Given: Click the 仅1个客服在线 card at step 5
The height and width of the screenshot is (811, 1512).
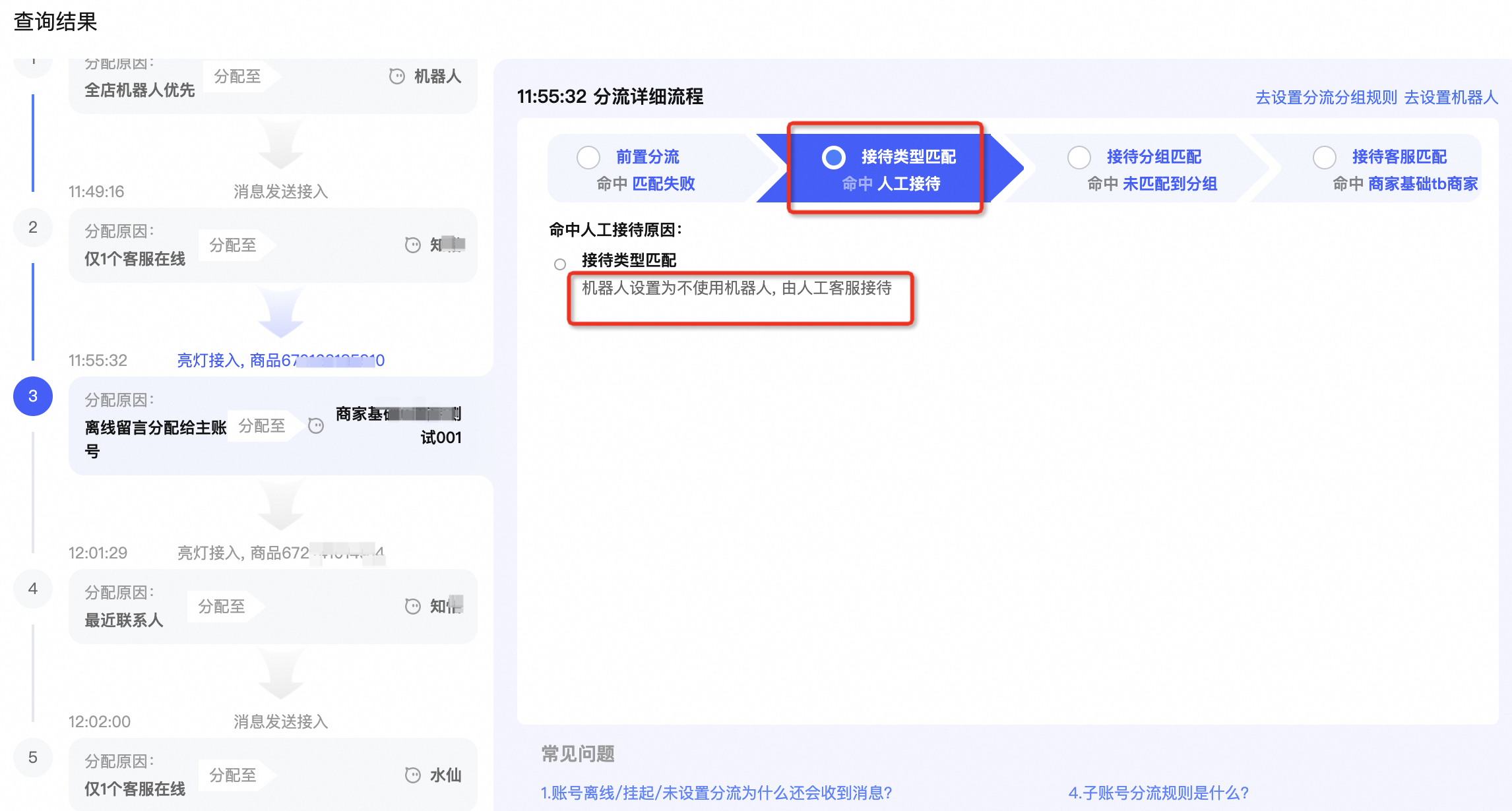Looking at the screenshot, I should click(x=273, y=775).
